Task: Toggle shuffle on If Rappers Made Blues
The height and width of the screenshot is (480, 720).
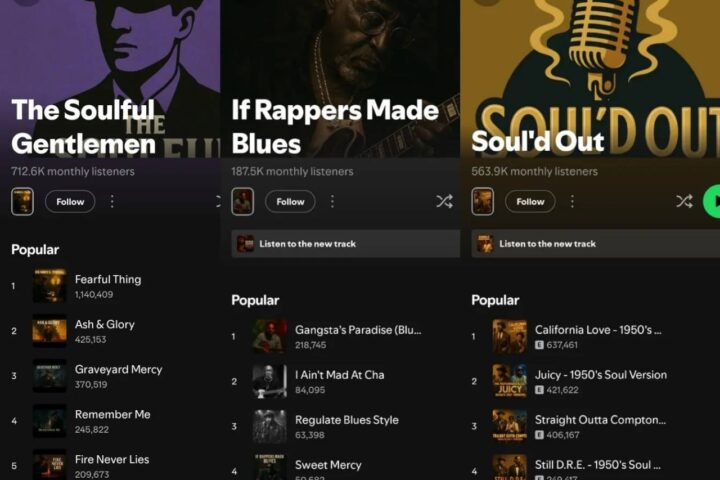Action: point(444,201)
